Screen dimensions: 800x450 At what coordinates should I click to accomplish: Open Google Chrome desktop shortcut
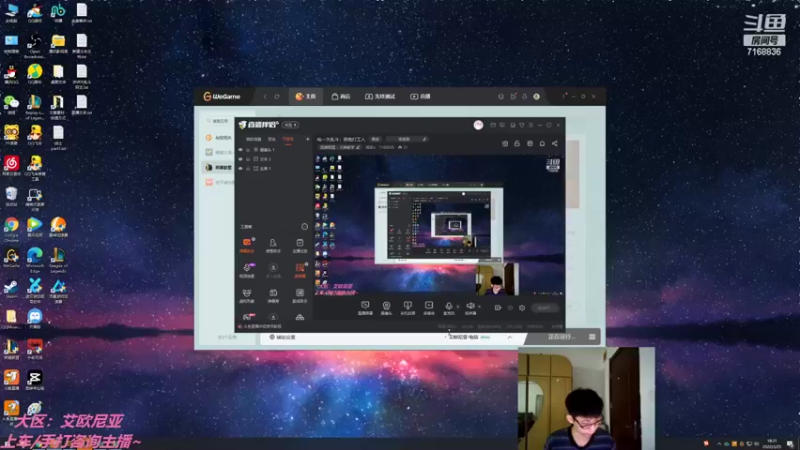click(x=11, y=228)
